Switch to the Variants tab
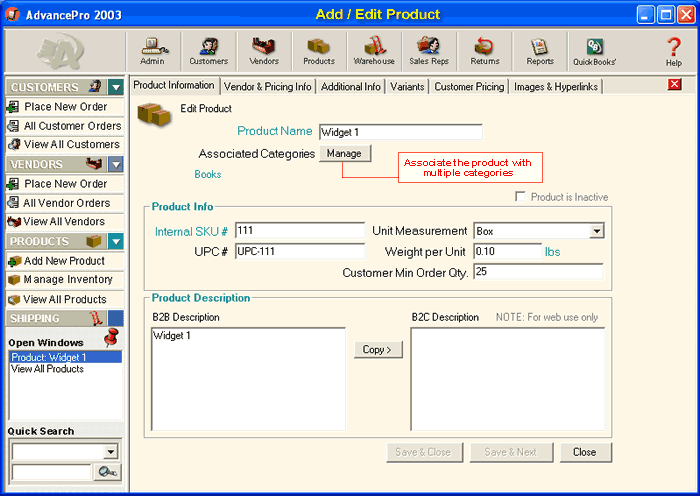Image resolution: width=700 pixels, height=496 pixels. [407, 87]
